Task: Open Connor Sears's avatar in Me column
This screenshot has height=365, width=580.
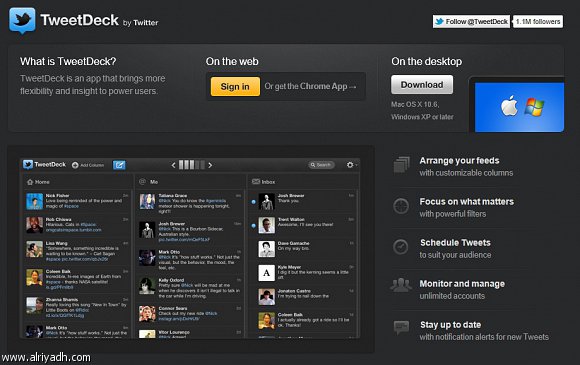Action: [x=147, y=314]
